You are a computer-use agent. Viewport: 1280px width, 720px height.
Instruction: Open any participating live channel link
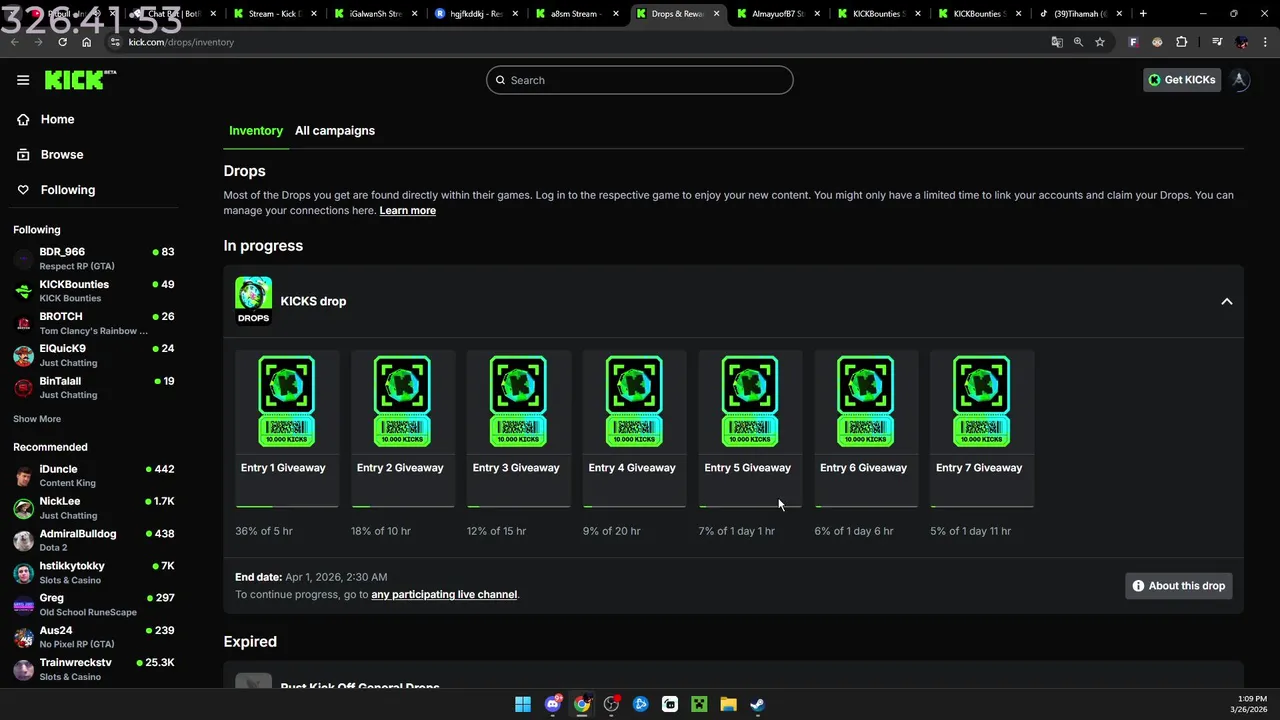(x=444, y=595)
